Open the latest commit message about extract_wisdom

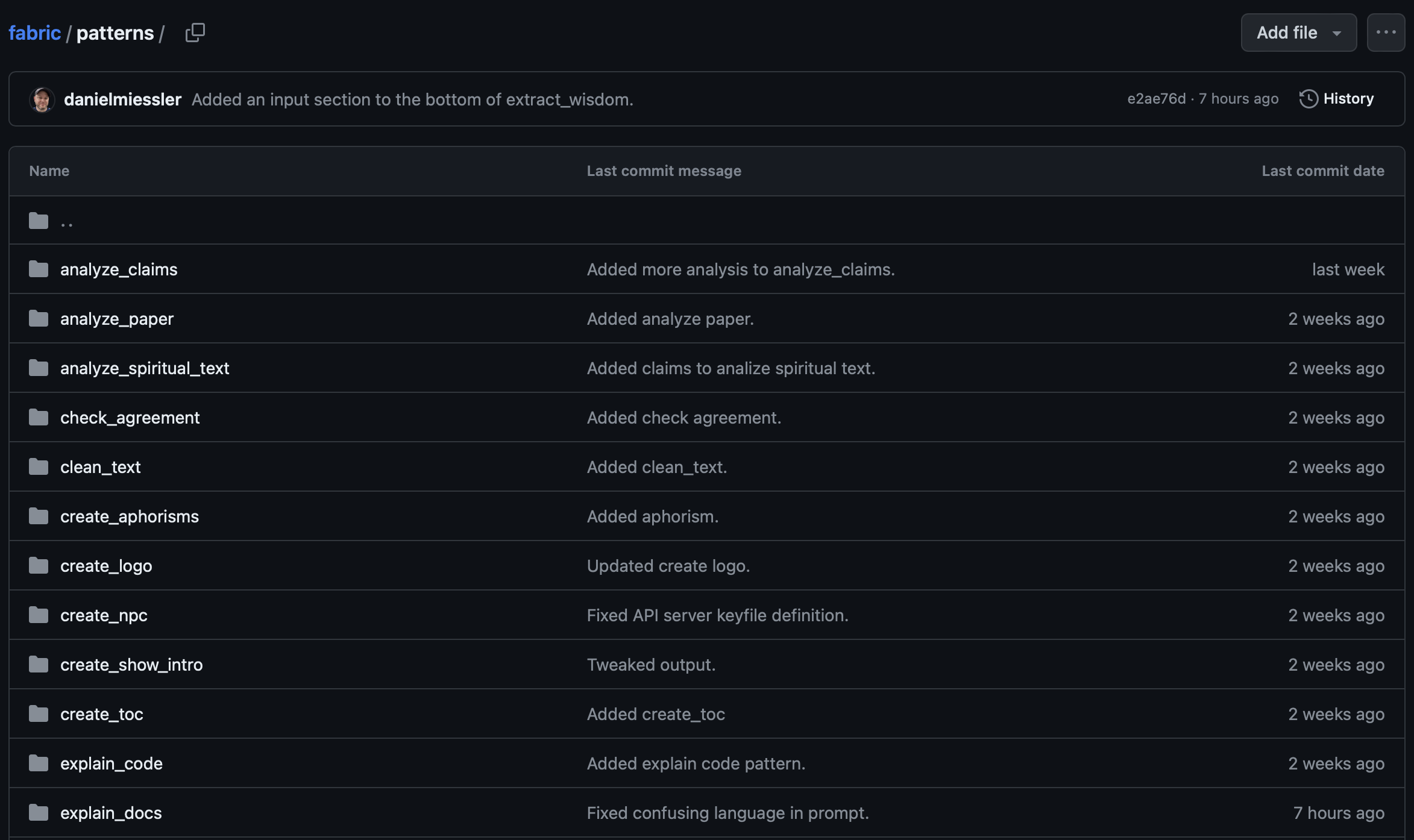pos(412,99)
